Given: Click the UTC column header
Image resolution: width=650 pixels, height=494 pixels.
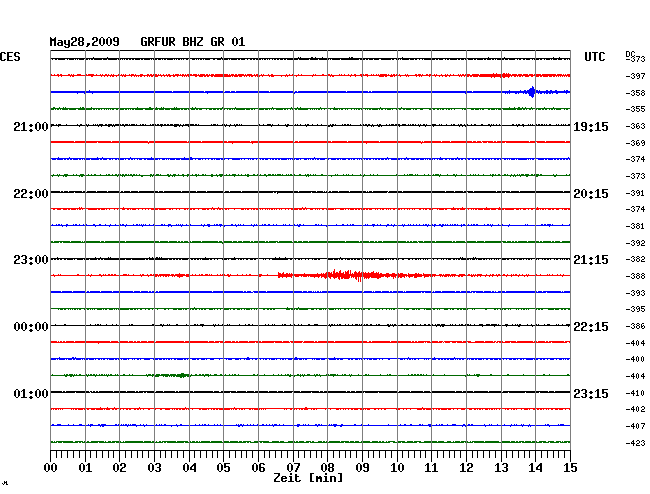Looking at the screenshot, I should (x=594, y=57).
